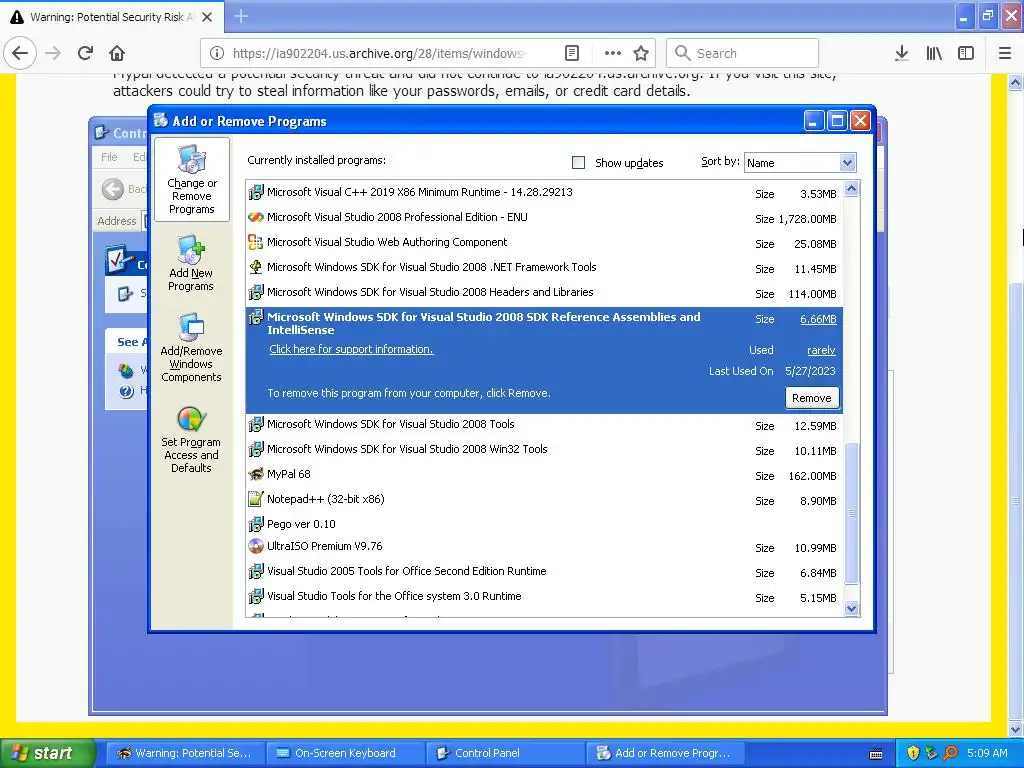The width and height of the screenshot is (1024, 768).
Task: Switch to On-Screen Keyboard taskbar button
Action: tap(345, 753)
